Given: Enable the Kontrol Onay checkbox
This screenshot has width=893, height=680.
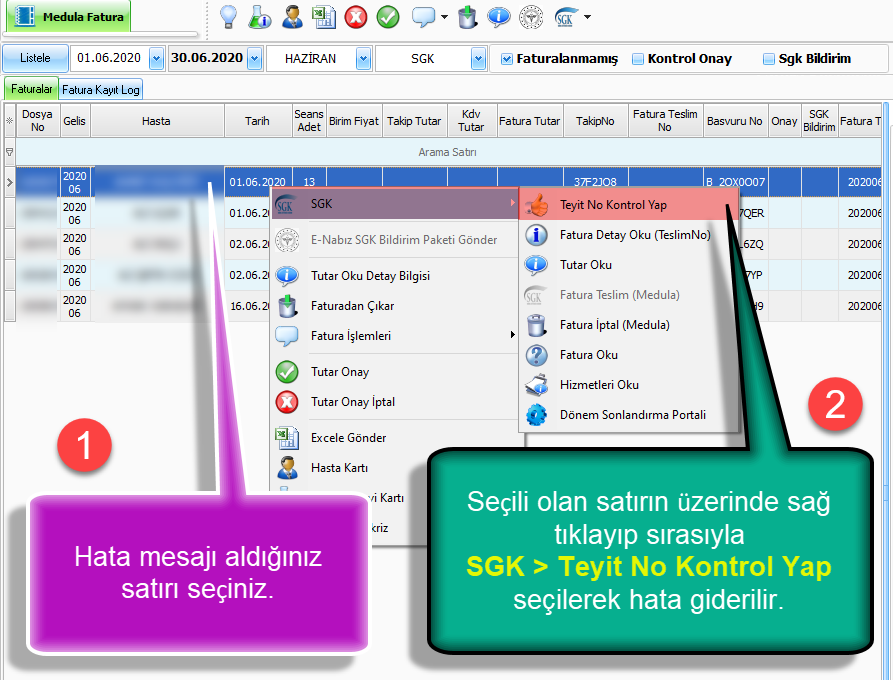Looking at the screenshot, I should 638,59.
